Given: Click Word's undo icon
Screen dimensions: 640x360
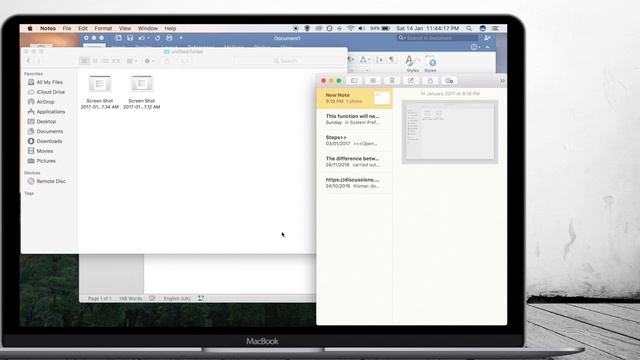Looking at the screenshot, I should (x=141, y=38).
